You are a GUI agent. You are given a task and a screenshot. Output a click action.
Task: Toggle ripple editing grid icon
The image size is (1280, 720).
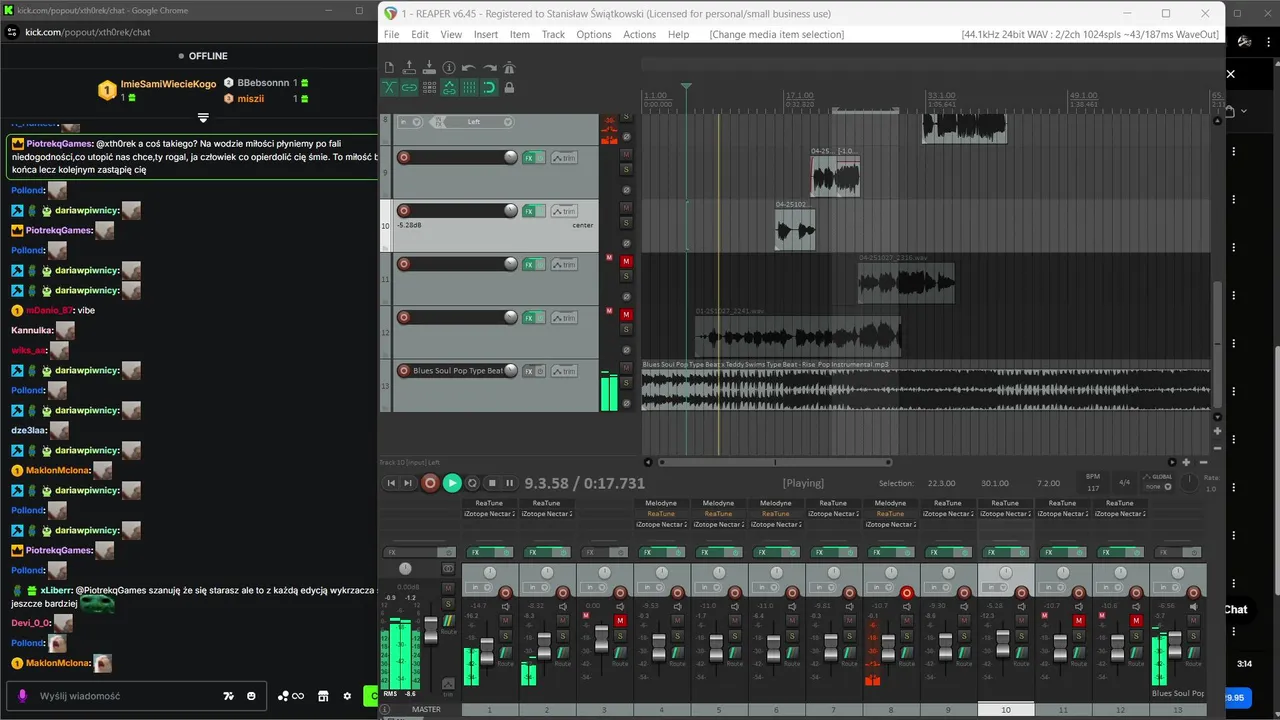point(429,88)
